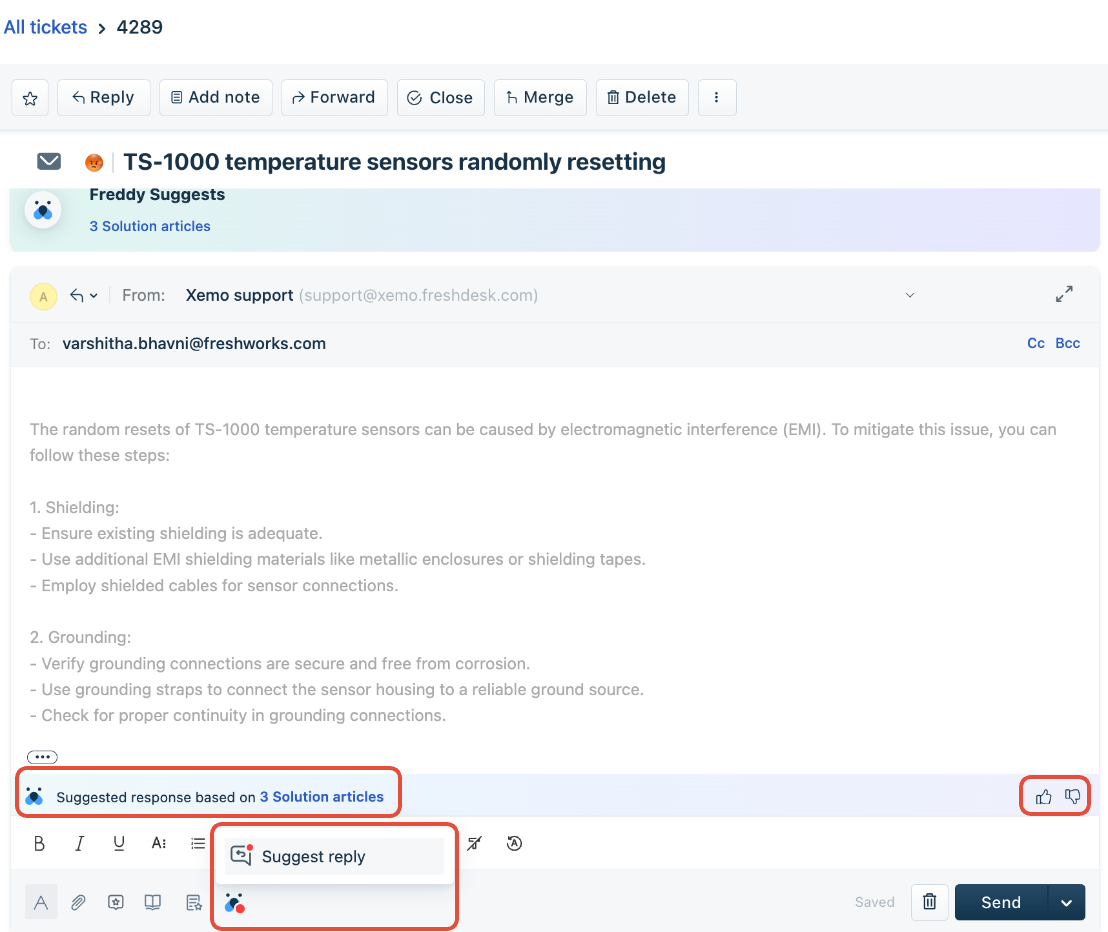Click the ticket subject title
The width and height of the screenshot is (1108, 932).
[x=394, y=162]
